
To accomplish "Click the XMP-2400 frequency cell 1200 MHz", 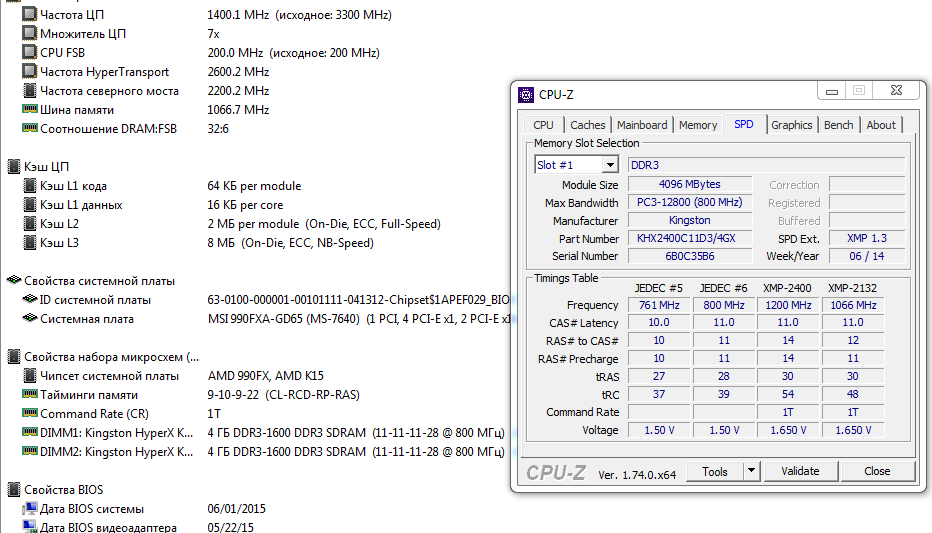I will (x=788, y=305).
